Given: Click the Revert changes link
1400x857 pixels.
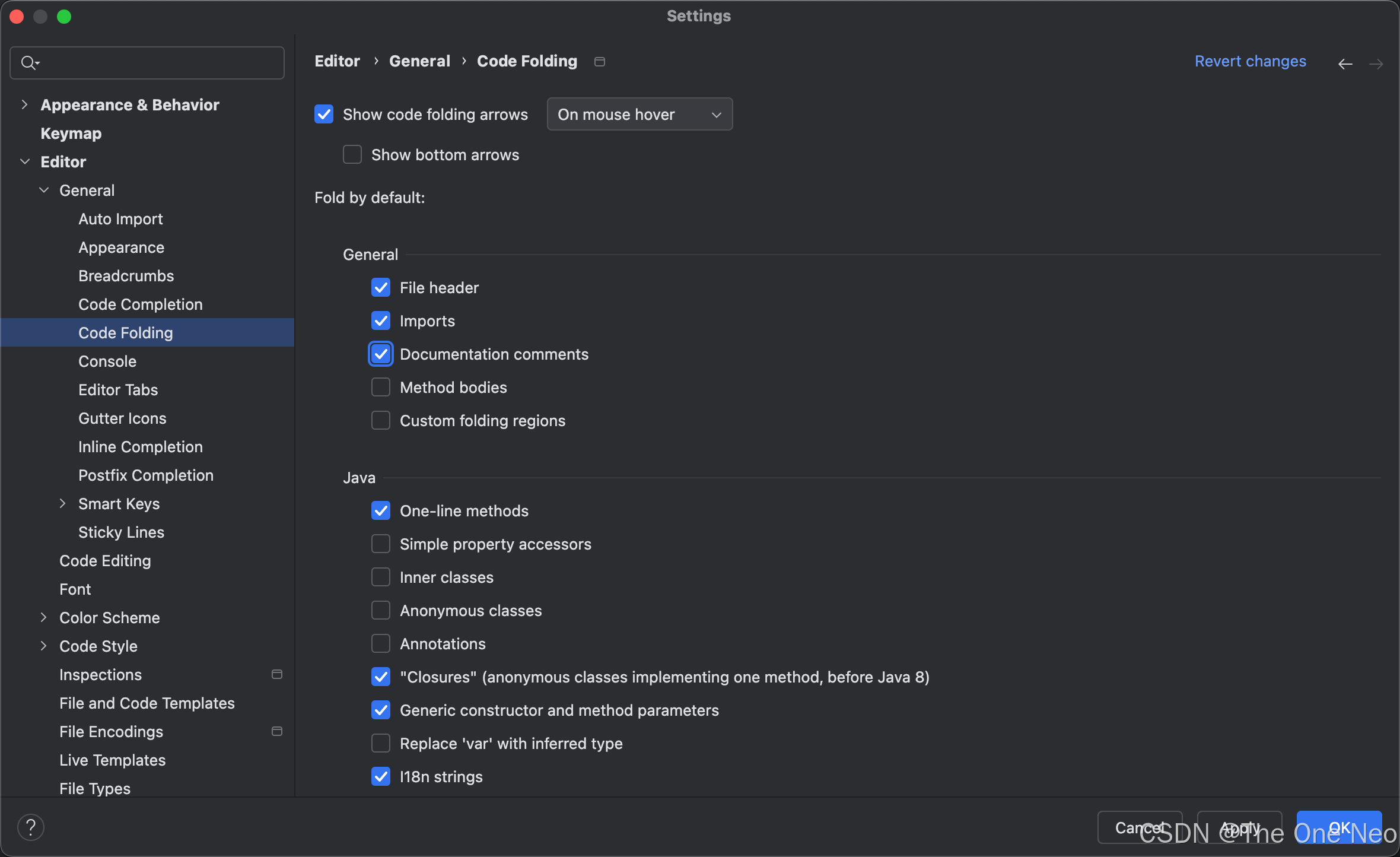Looking at the screenshot, I should tap(1250, 61).
